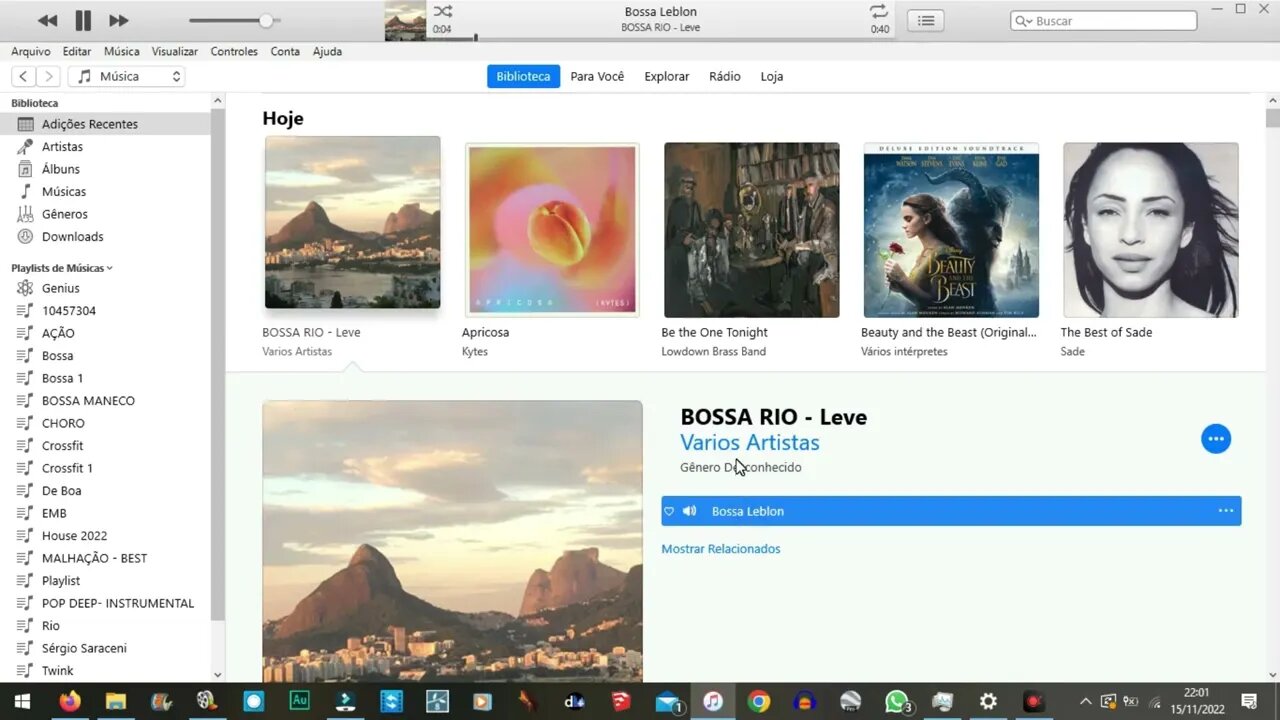1280x720 pixels.
Task: Go back with the back arrow
Action: (23, 76)
